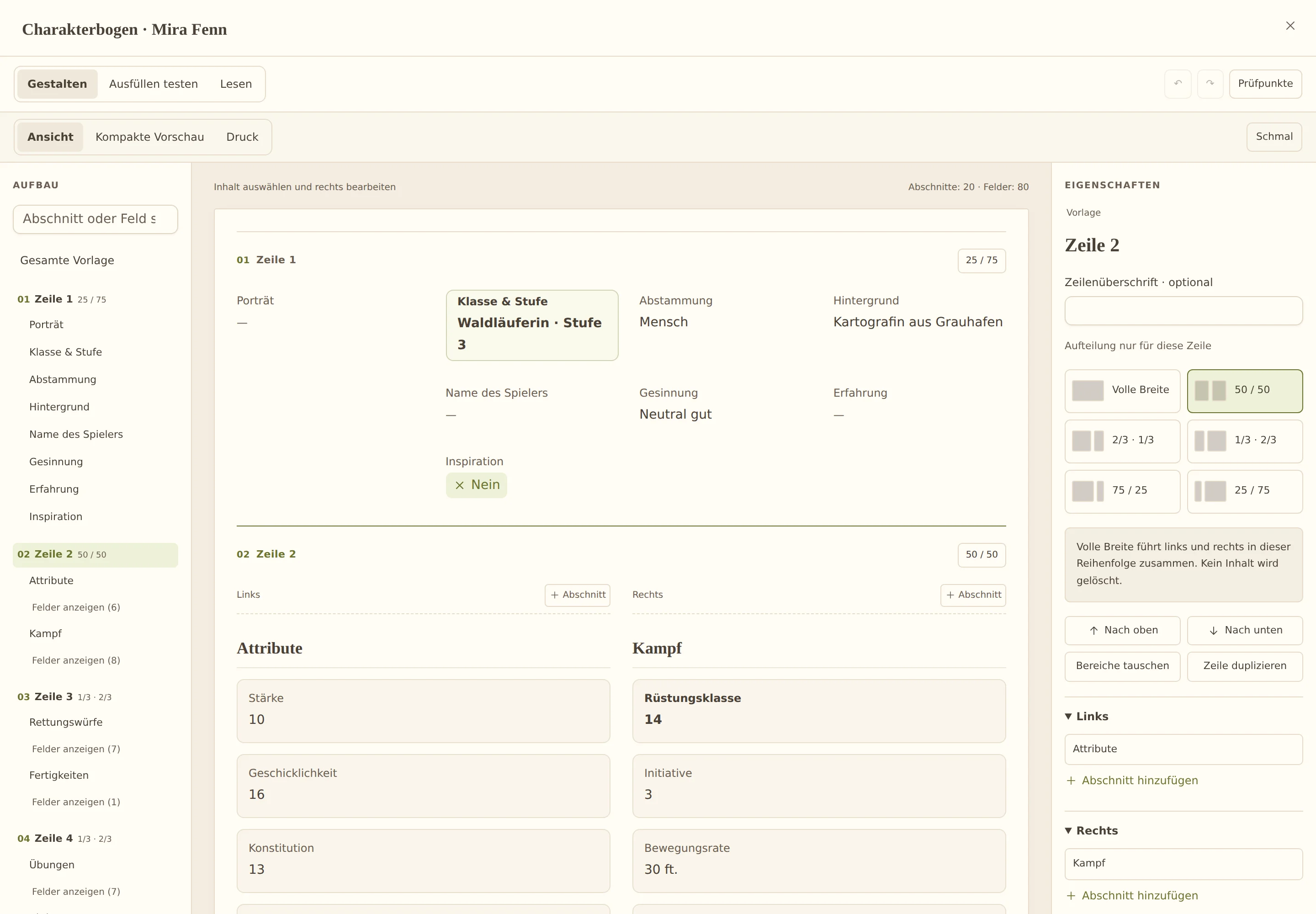Select 02 Zeile 2 in outline

coord(95,555)
